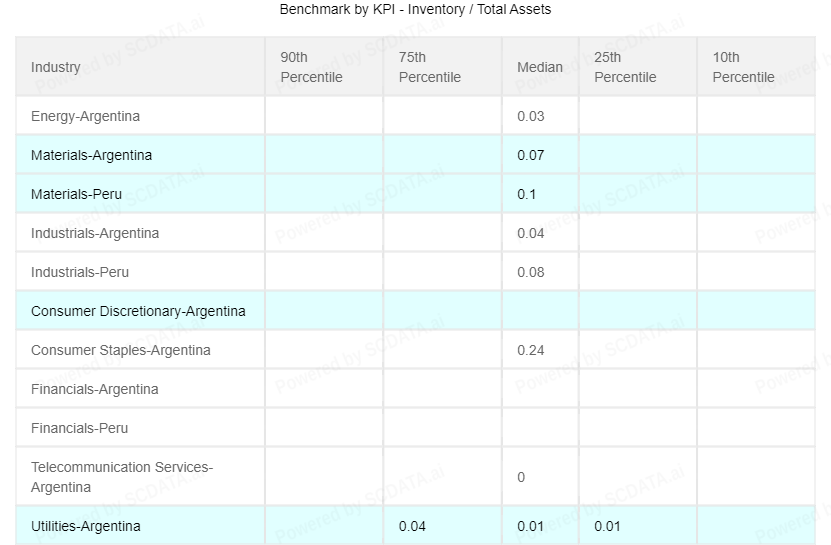The width and height of the screenshot is (831, 545).
Task: Click the Industry column header
Action: [x=56, y=67]
